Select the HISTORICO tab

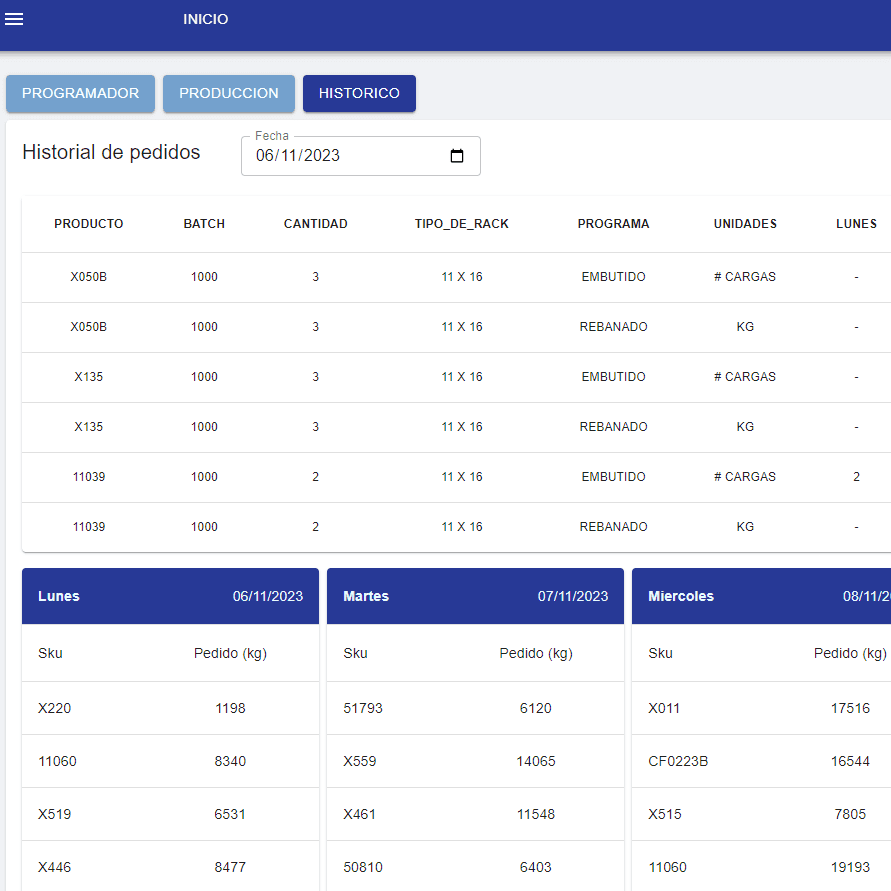tap(359, 93)
